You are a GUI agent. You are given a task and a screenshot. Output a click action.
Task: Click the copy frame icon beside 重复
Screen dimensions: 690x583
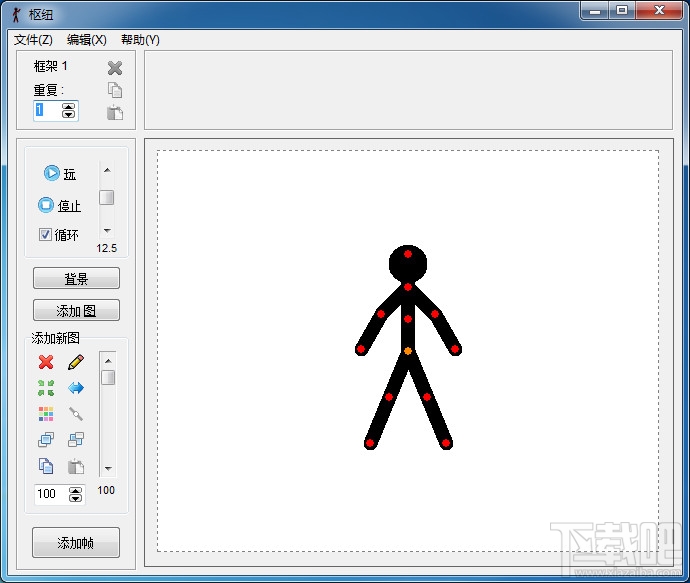click(x=115, y=90)
